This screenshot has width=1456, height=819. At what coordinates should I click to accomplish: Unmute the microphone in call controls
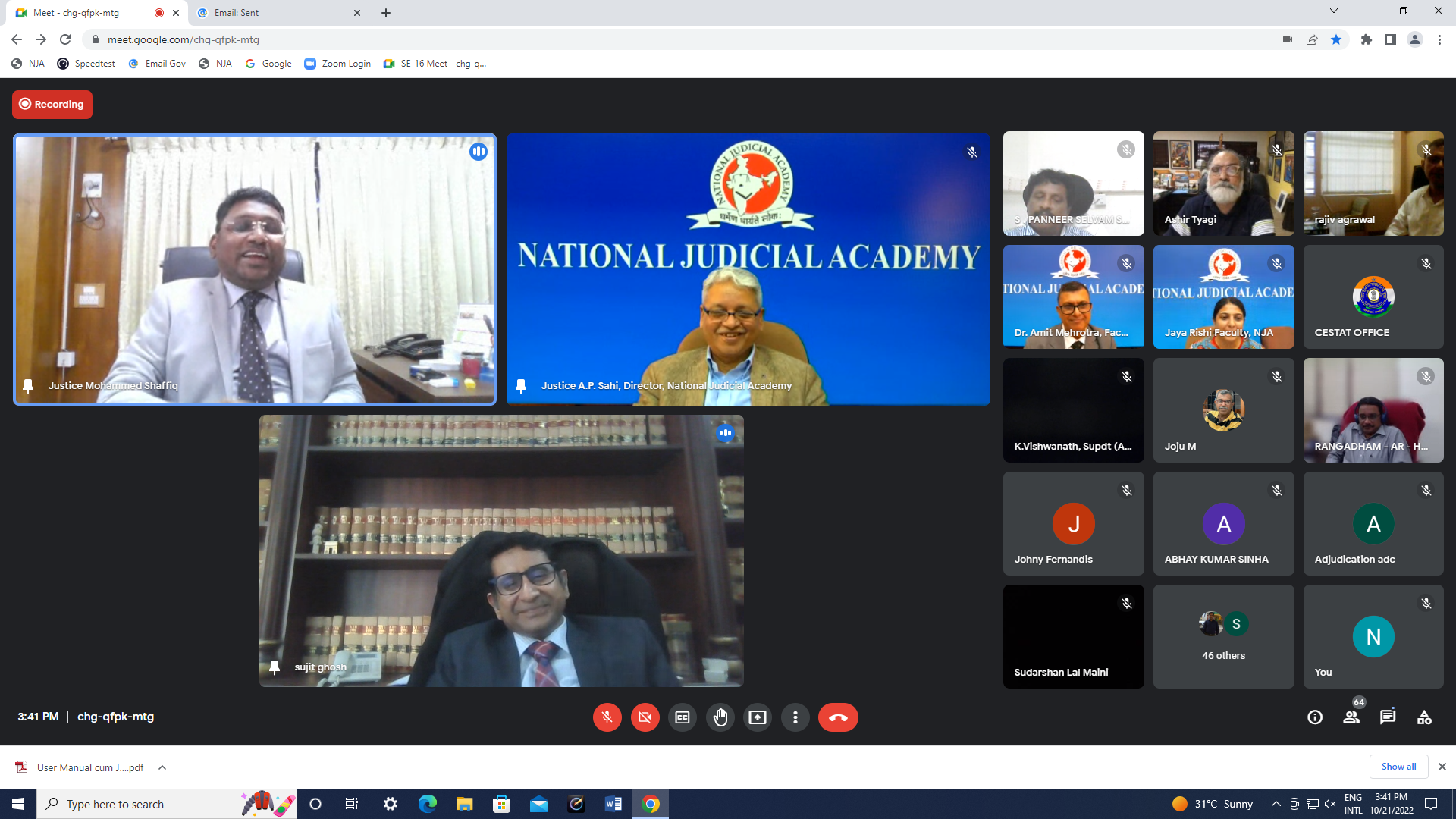click(607, 717)
